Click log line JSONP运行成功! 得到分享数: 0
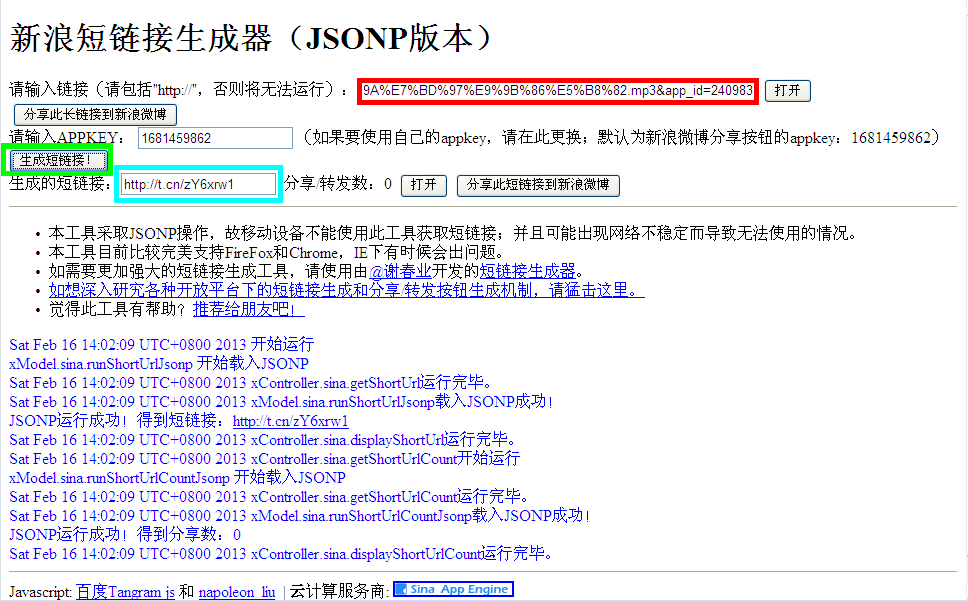This screenshot has width=968, height=601. (x=125, y=534)
